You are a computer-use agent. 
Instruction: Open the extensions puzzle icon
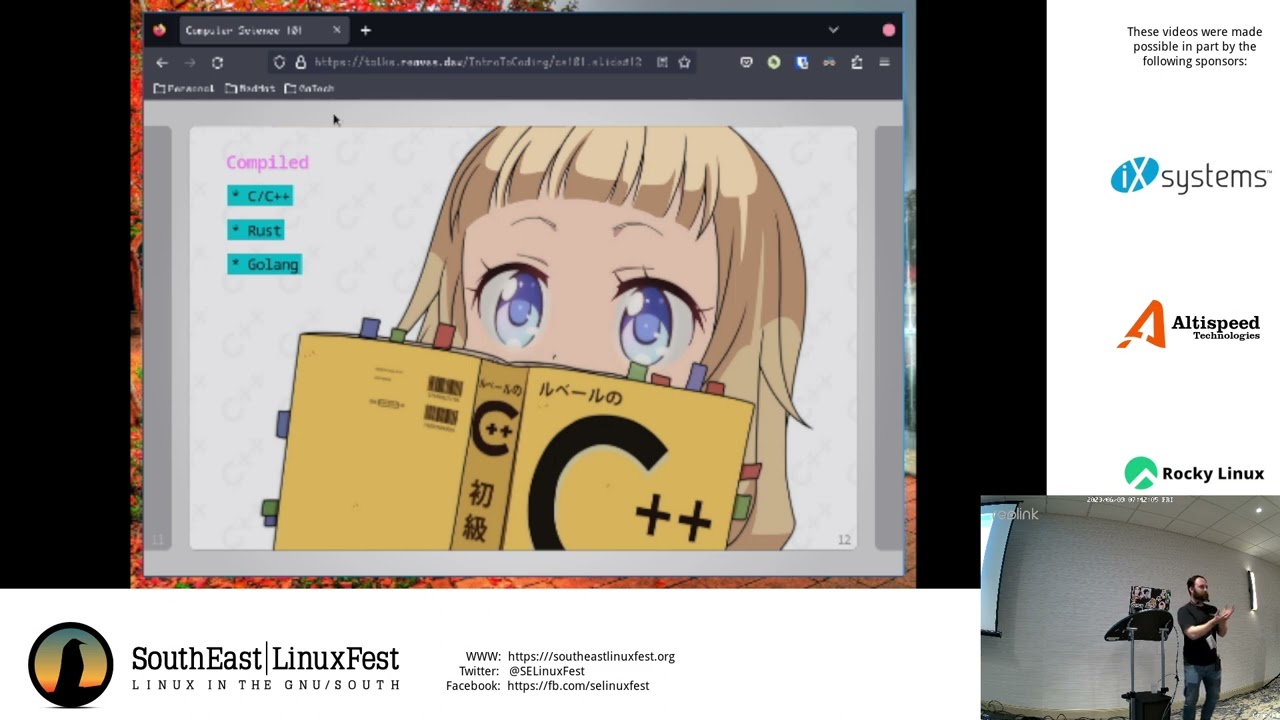coord(857,62)
